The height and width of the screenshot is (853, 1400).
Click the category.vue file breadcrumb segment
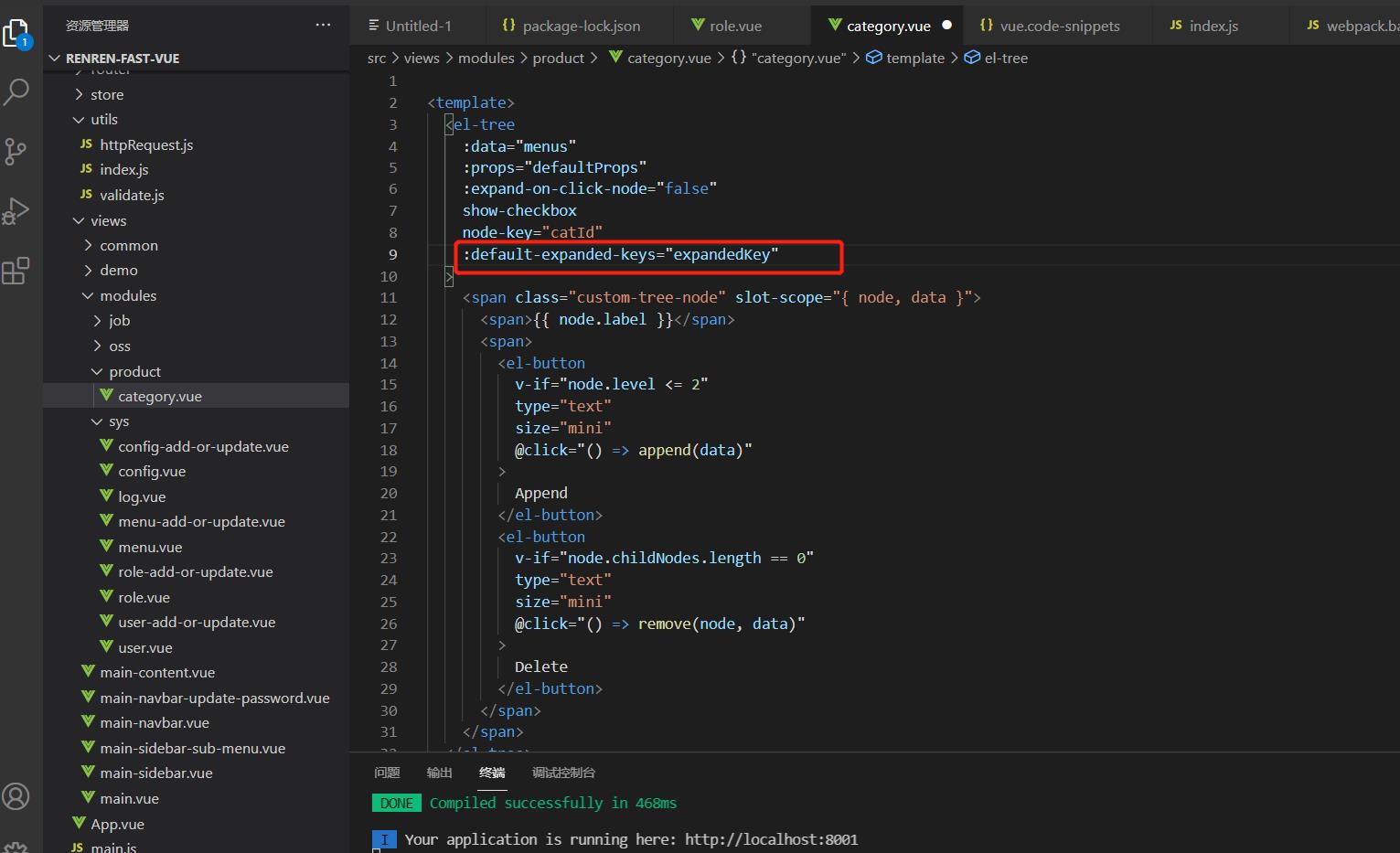click(x=660, y=58)
